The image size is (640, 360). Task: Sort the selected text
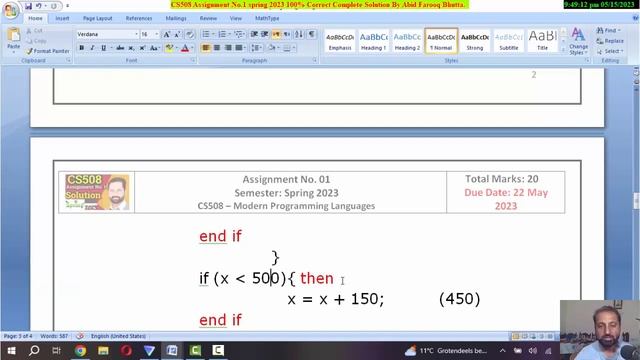[x=299, y=34]
